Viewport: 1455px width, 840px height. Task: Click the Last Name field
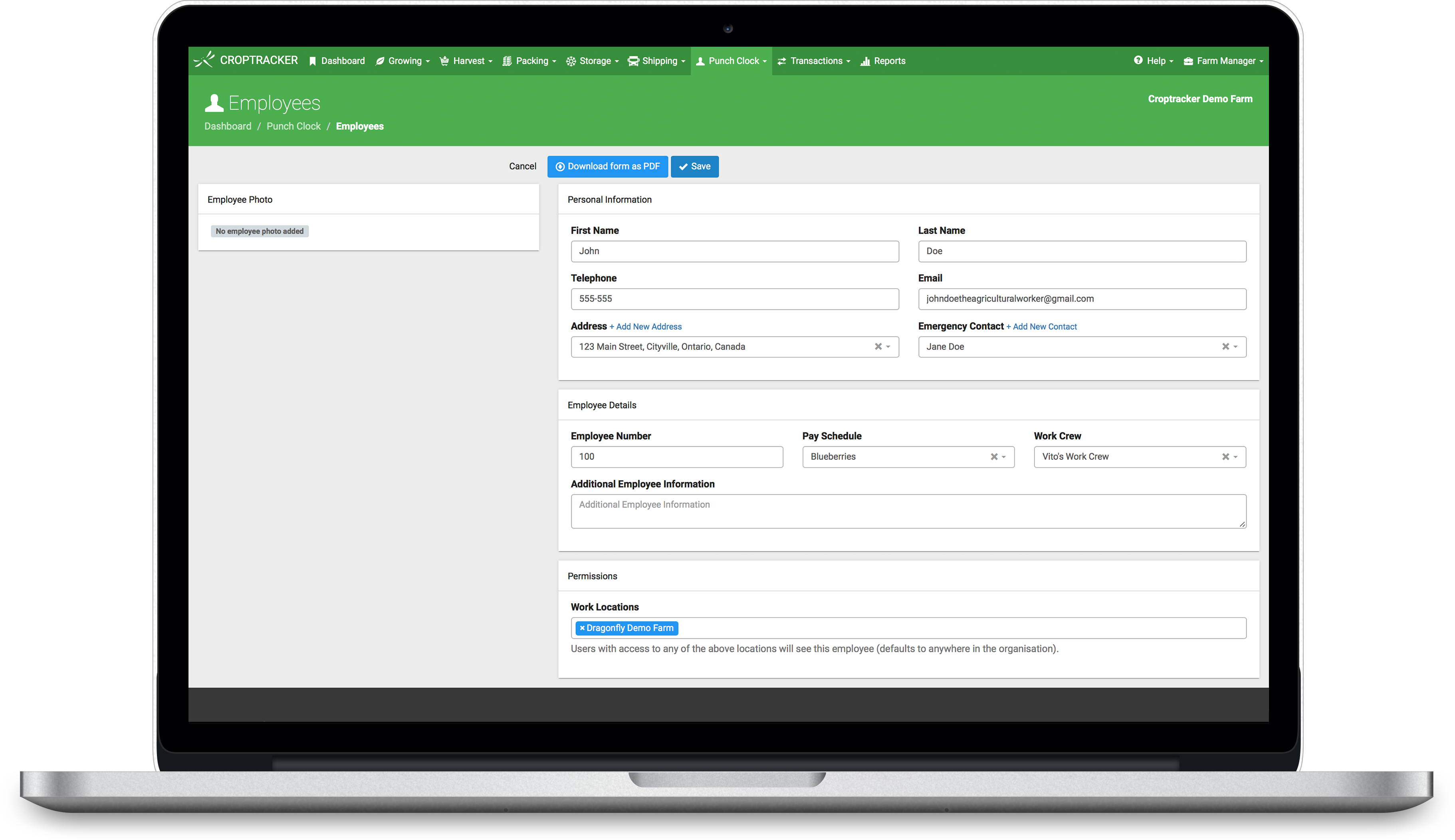1082,252
